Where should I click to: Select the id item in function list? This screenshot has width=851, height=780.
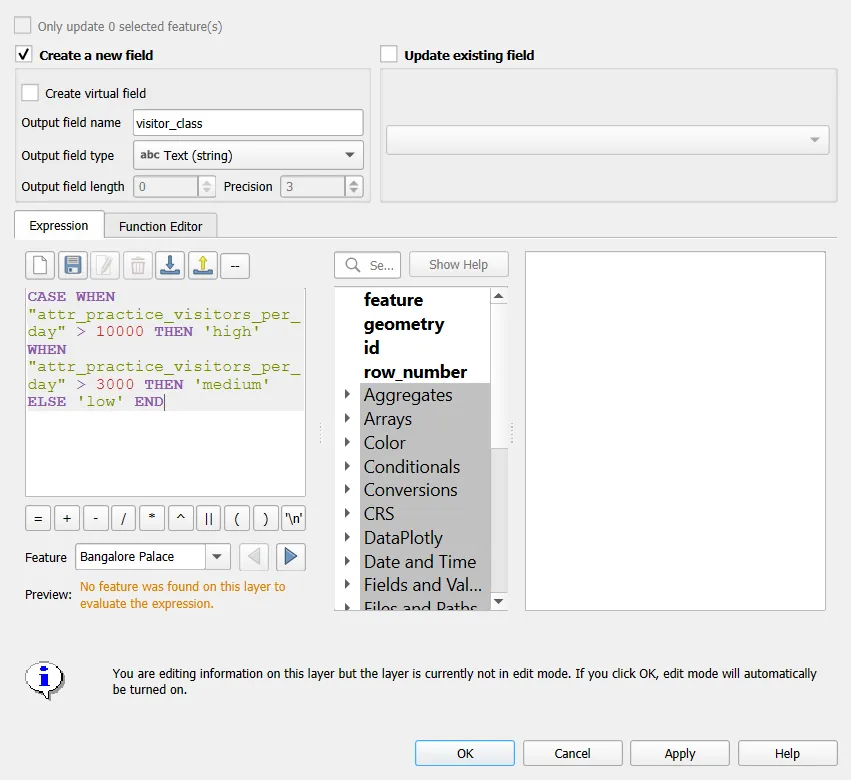pyautogui.click(x=371, y=347)
